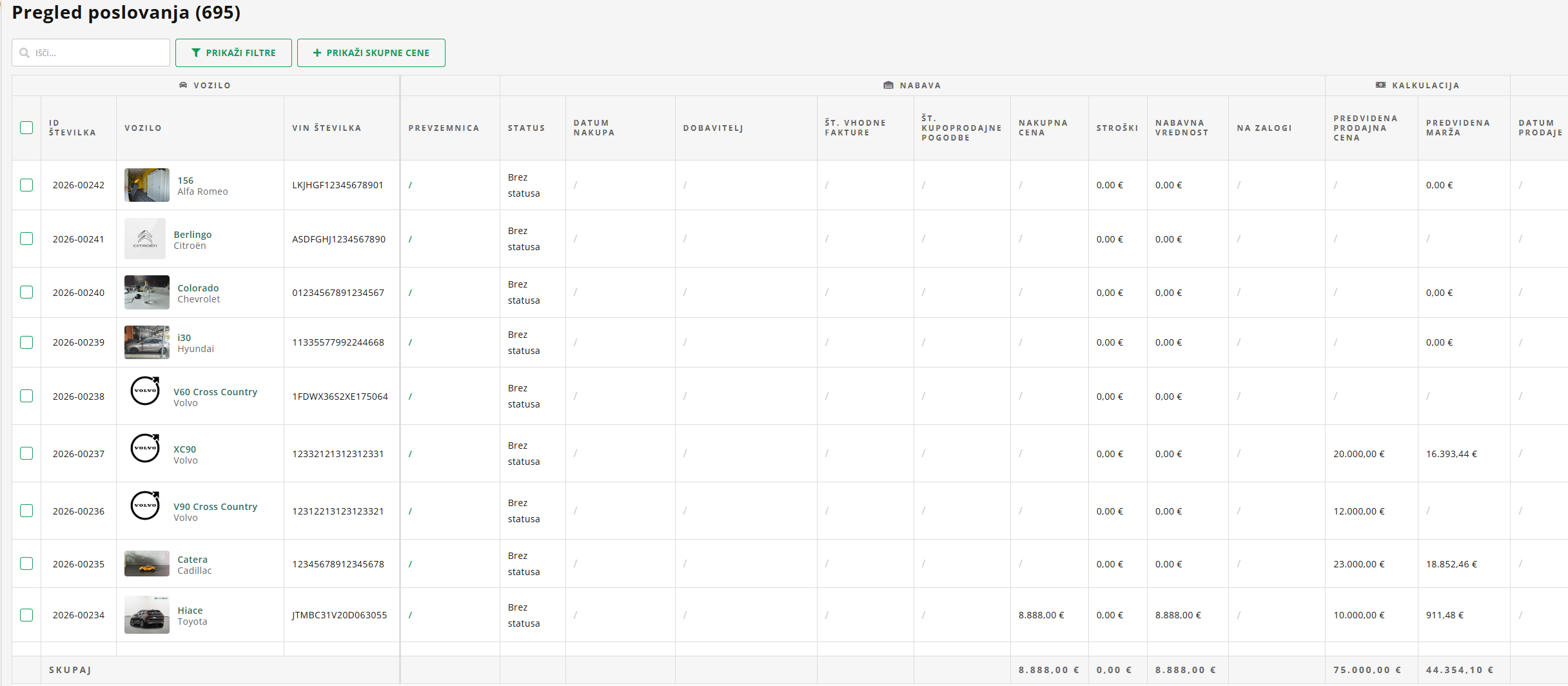This screenshot has height=686, width=1568.
Task: Open the i30 Hyundai link
Action: click(x=184, y=338)
